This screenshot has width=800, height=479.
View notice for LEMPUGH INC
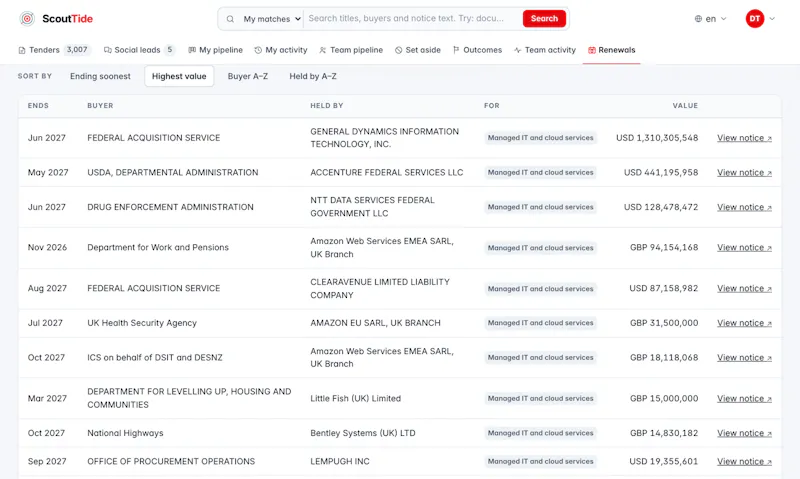point(744,461)
